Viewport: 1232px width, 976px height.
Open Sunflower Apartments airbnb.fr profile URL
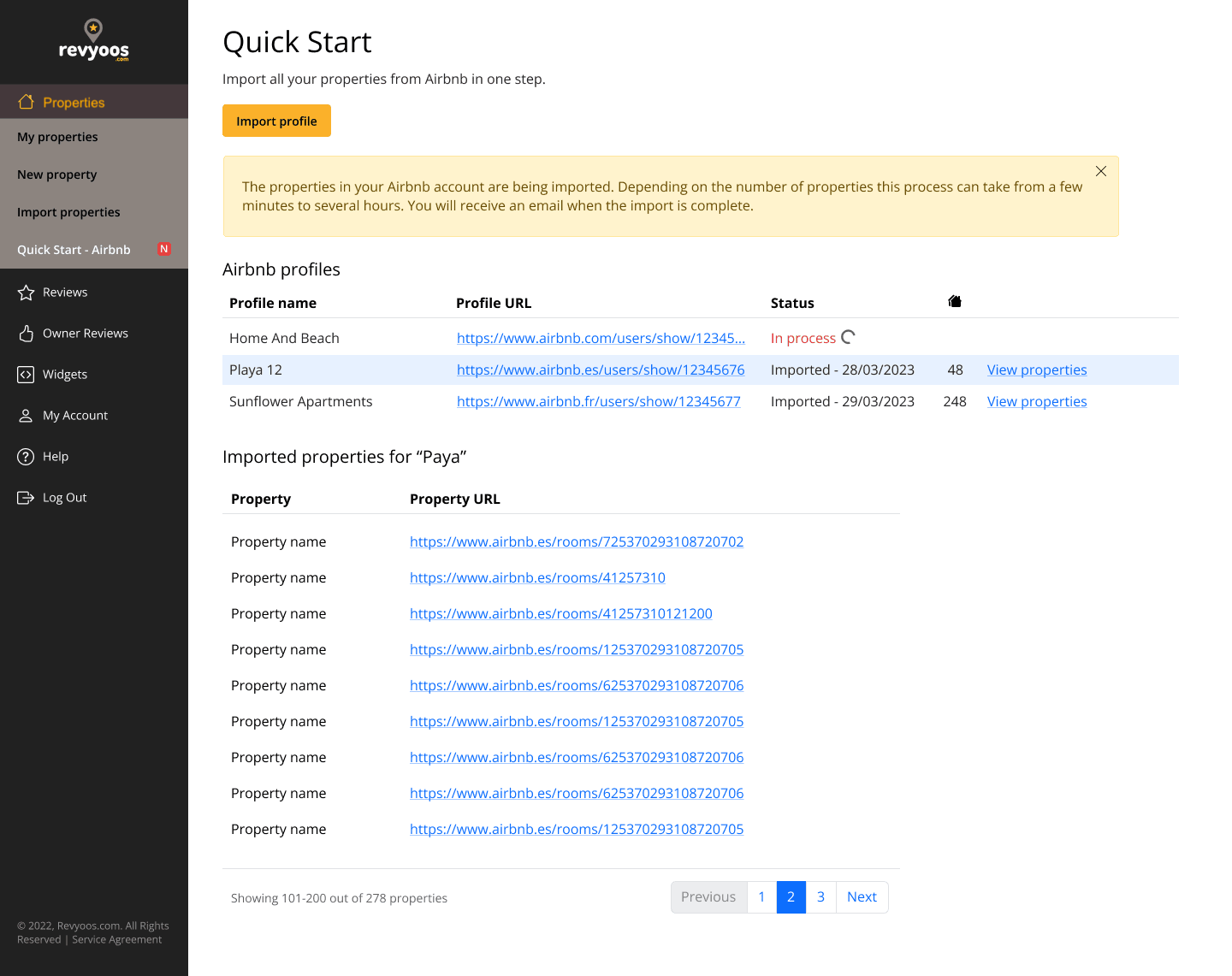tap(599, 401)
